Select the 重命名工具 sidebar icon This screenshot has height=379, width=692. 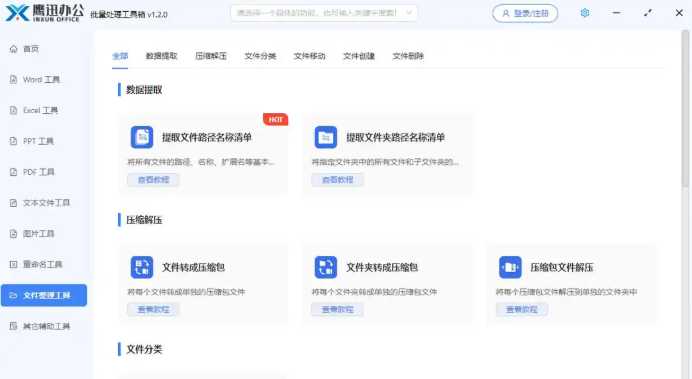tap(14, 264)
